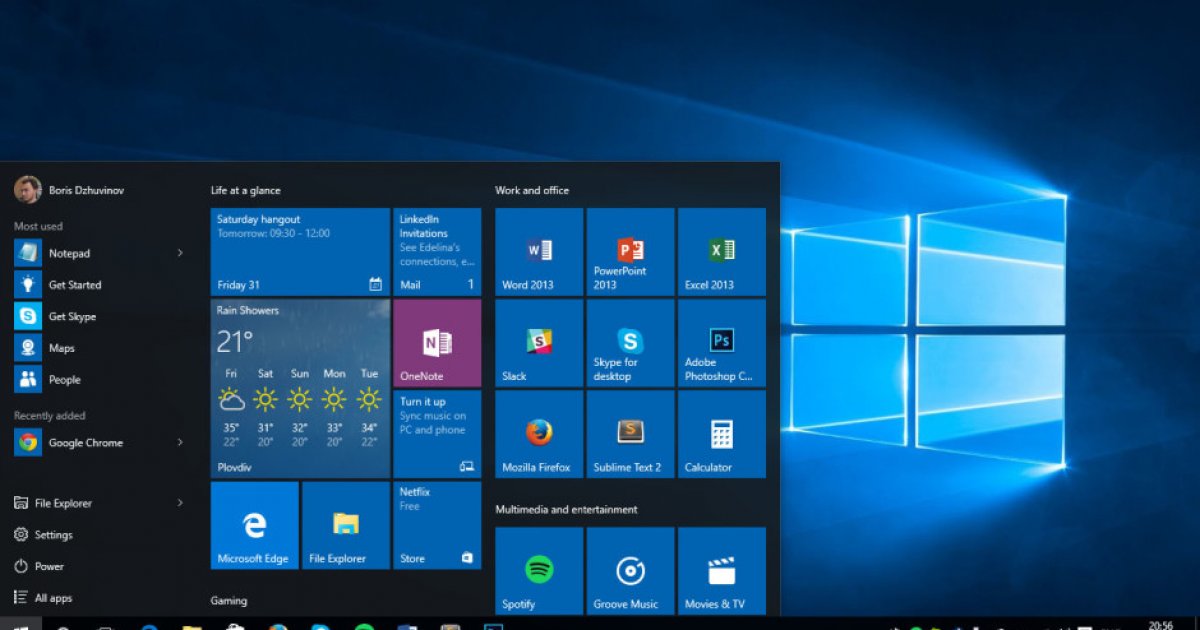This screenshot has width=1200, height=630.
Task: Open the Plovdiv weather forecast tile
Action: click(300, 389)
